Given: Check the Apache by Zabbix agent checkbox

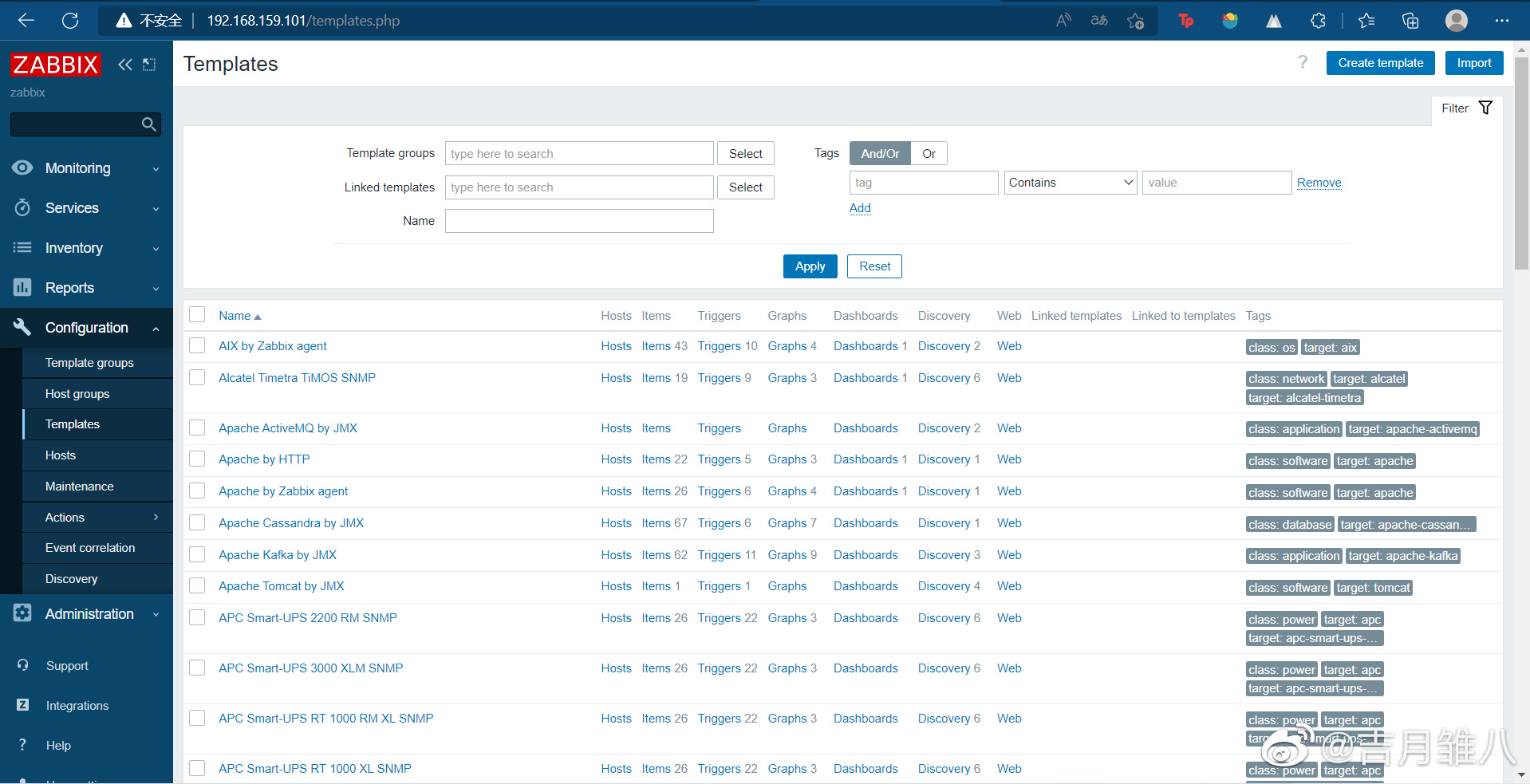Looking at the screenshot, I should coord(197,490).
